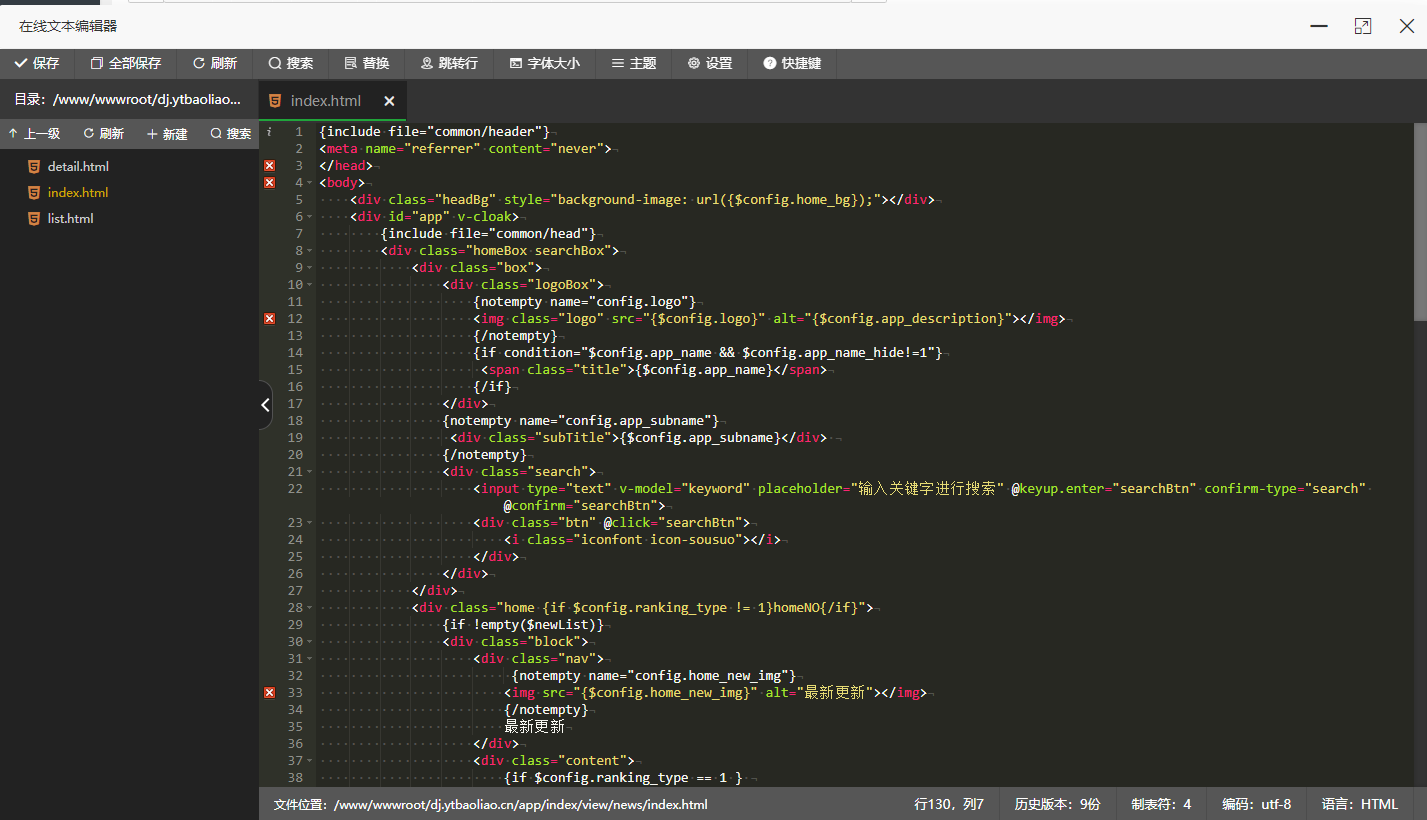
Task: Click the error marker on line 33
Action: click(269, 693)
